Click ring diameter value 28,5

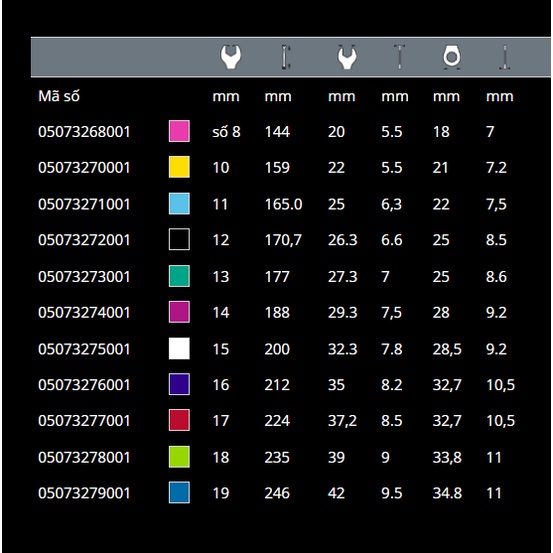[x=447, y=349]
